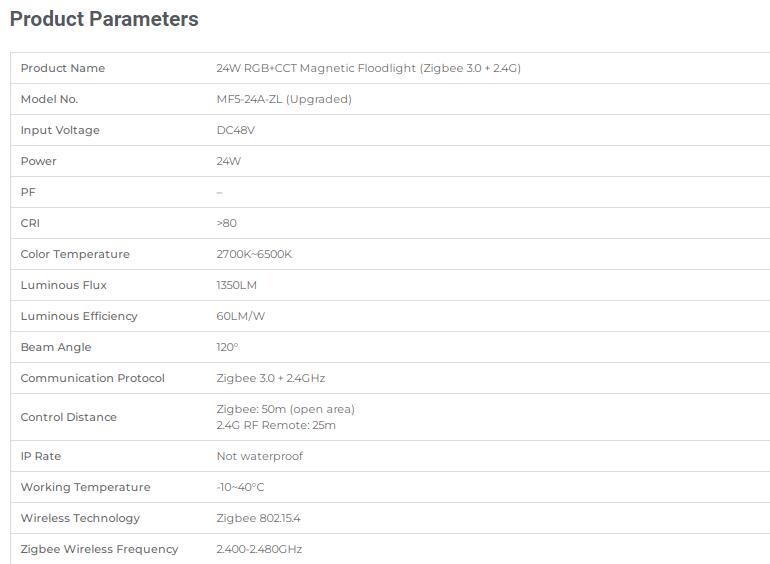This screenshot has width=770, height=564.
Task: Select the Zigbee 802.15.4 wireless technology value
Action: pos(258,518)
